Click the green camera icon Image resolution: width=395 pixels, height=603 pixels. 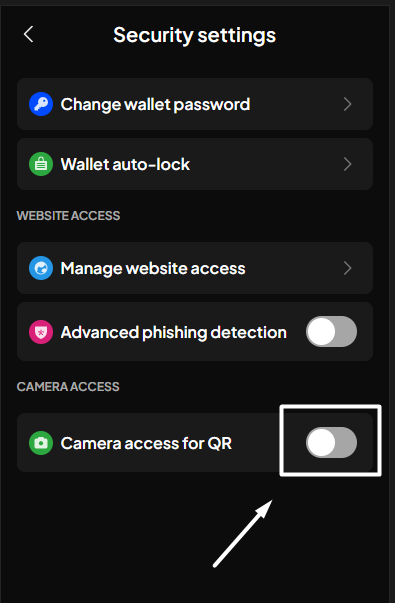point(41,443)
